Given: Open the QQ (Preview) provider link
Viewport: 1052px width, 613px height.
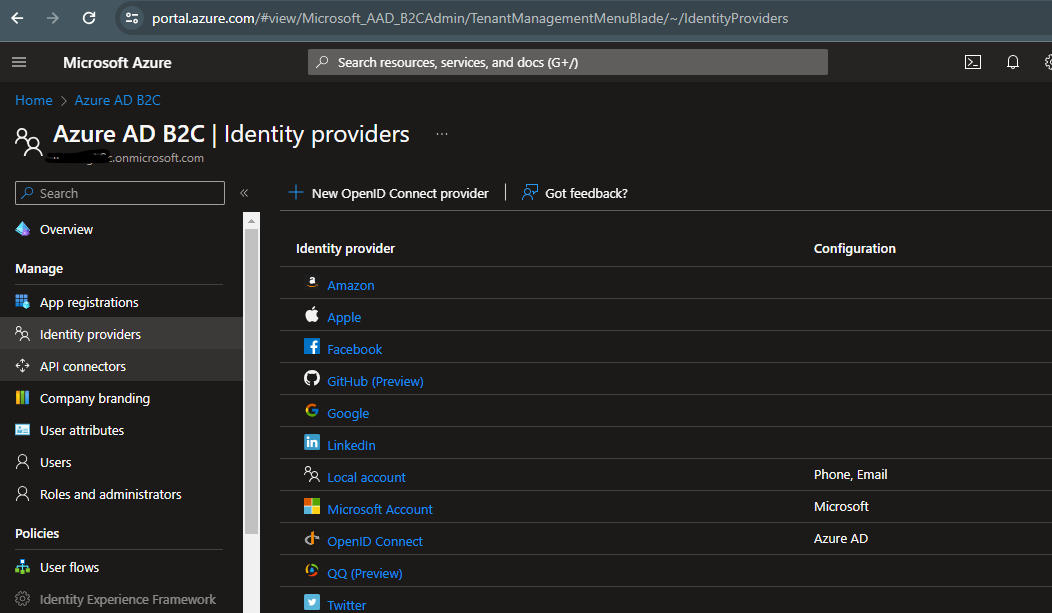Looking at the screenshot, I should (364, 573).
